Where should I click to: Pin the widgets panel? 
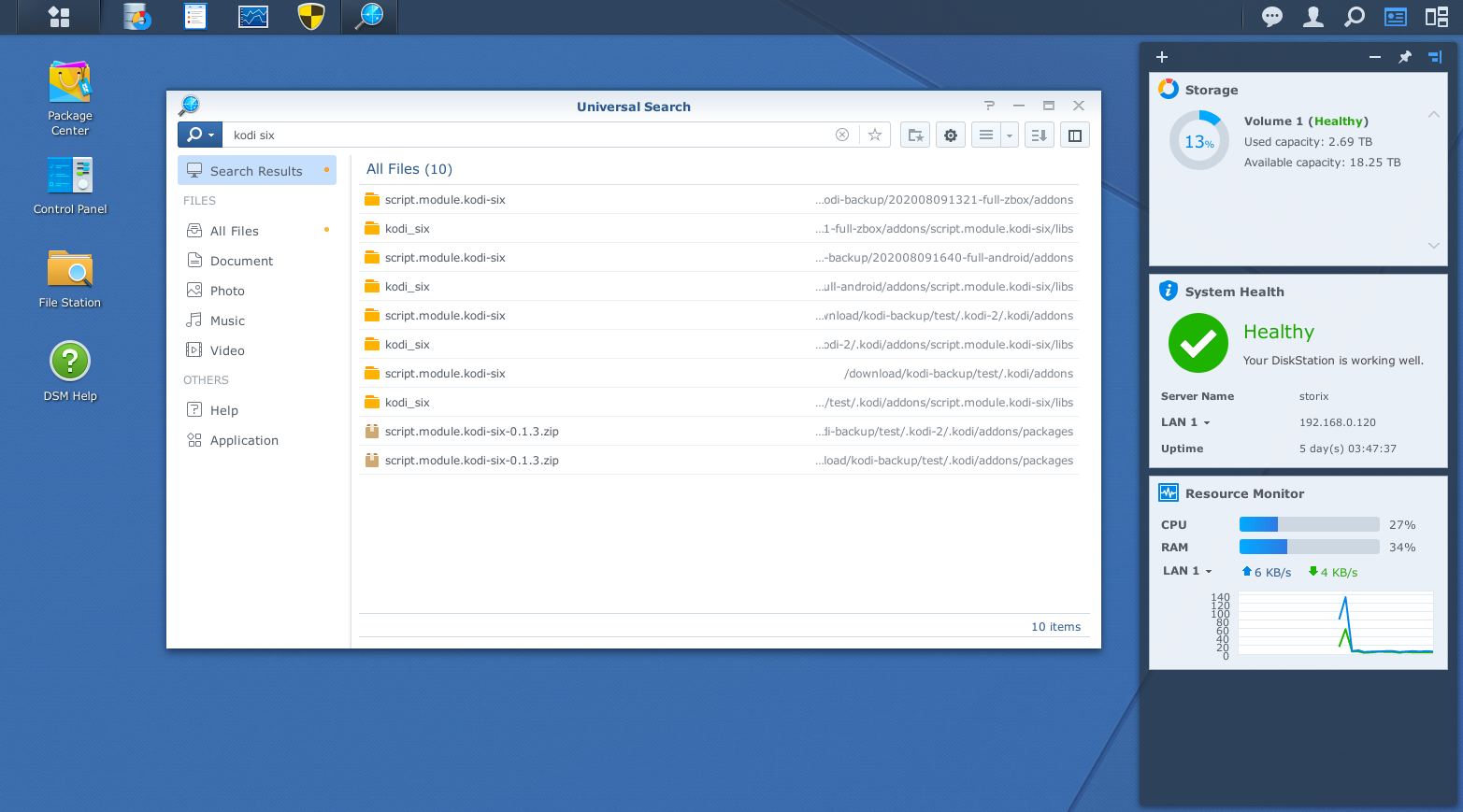pos(1404,57)
